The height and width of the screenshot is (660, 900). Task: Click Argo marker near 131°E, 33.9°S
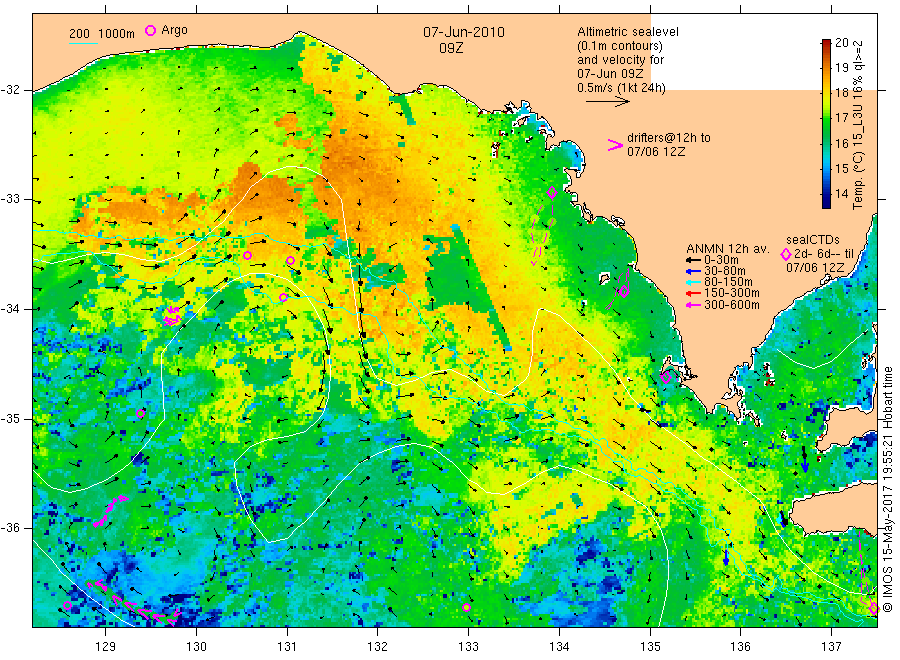pyautogui.click(x=284, y=297)
